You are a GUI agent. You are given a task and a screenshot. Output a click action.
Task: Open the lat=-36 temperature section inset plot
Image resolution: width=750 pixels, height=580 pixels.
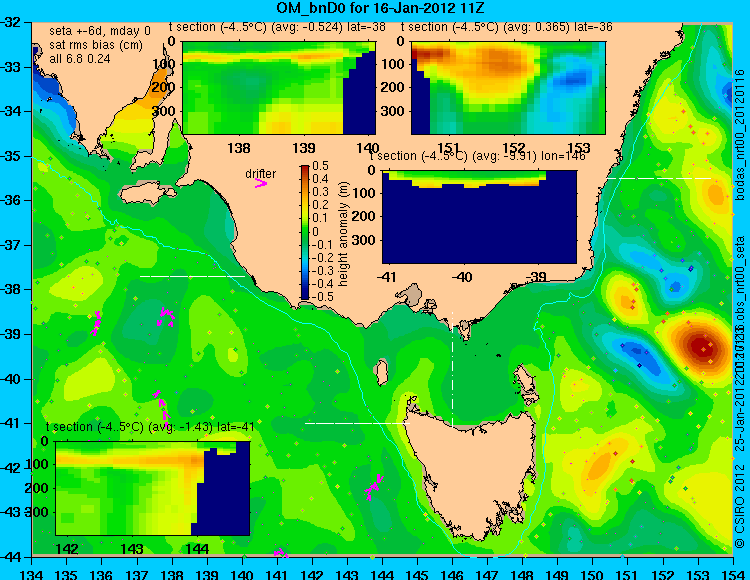(508, 88)
